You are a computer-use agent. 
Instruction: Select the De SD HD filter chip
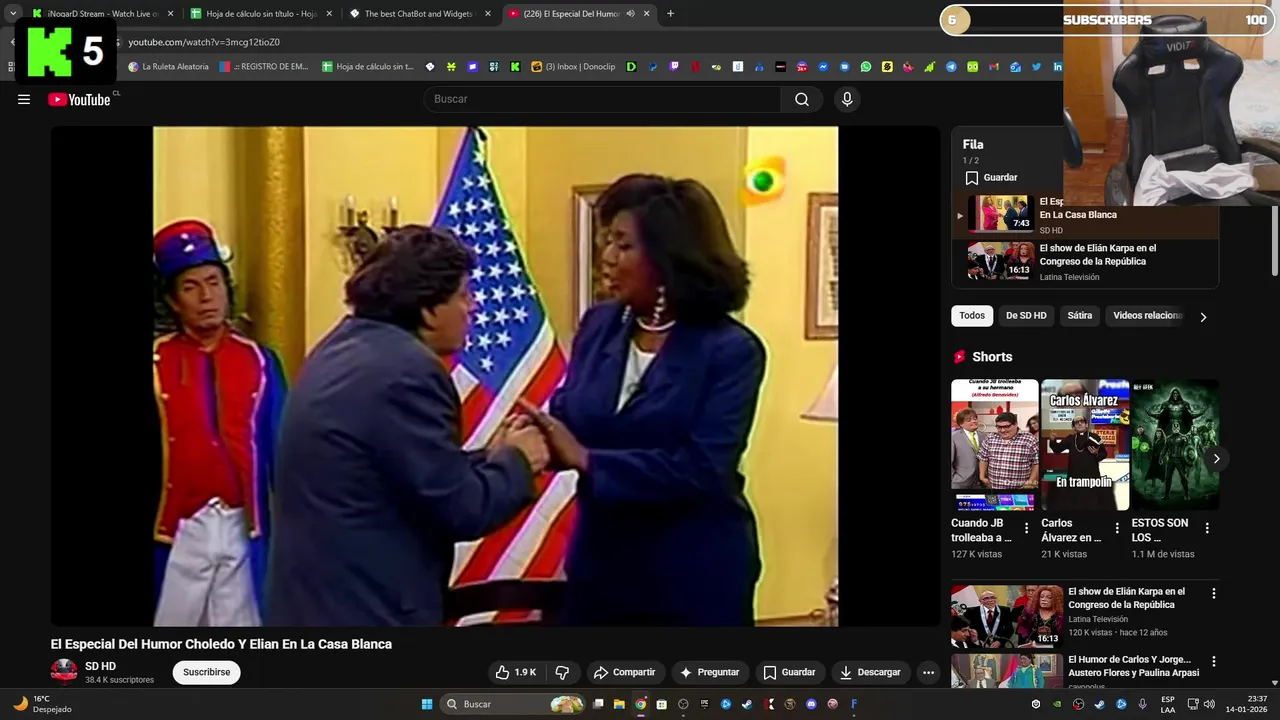(1026, 316)
